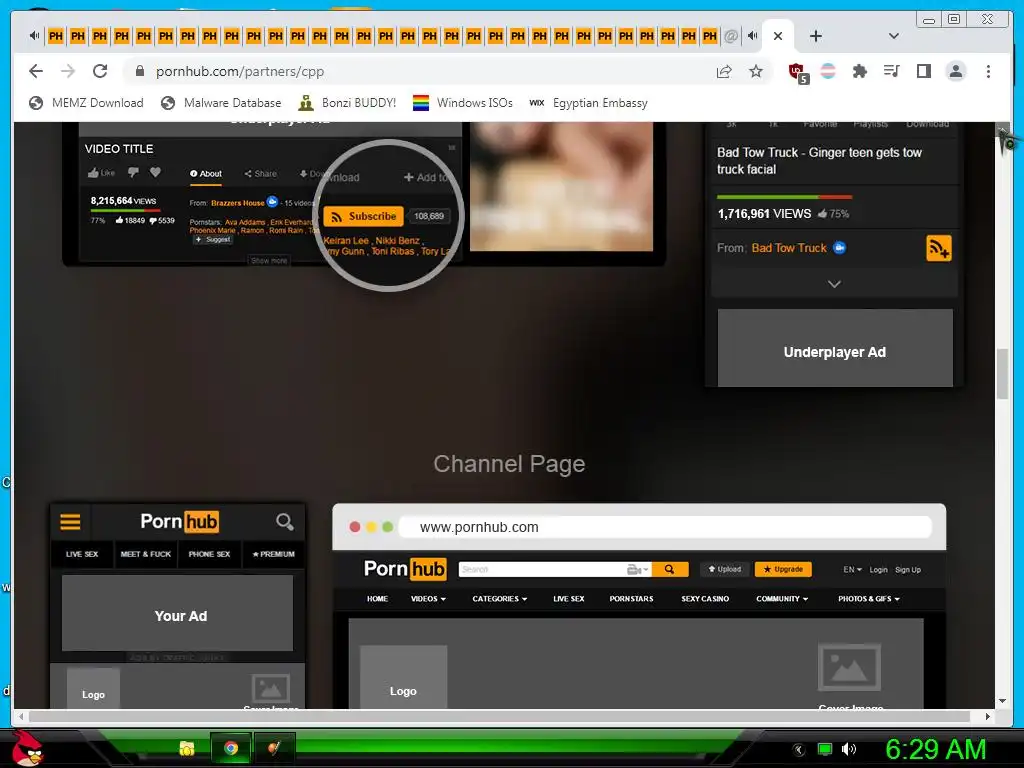Click the Upload button in the desktop mockup
This screenshot has width=1024, height=768.
pyautogui.click(x=724, y=569)
